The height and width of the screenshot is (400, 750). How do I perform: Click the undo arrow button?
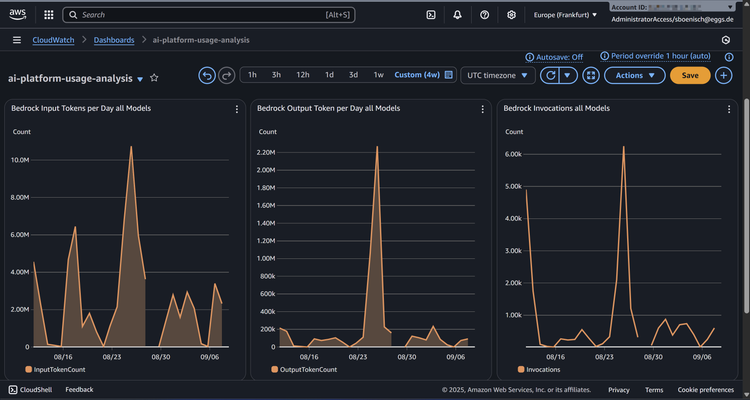(x=207, y=75)
